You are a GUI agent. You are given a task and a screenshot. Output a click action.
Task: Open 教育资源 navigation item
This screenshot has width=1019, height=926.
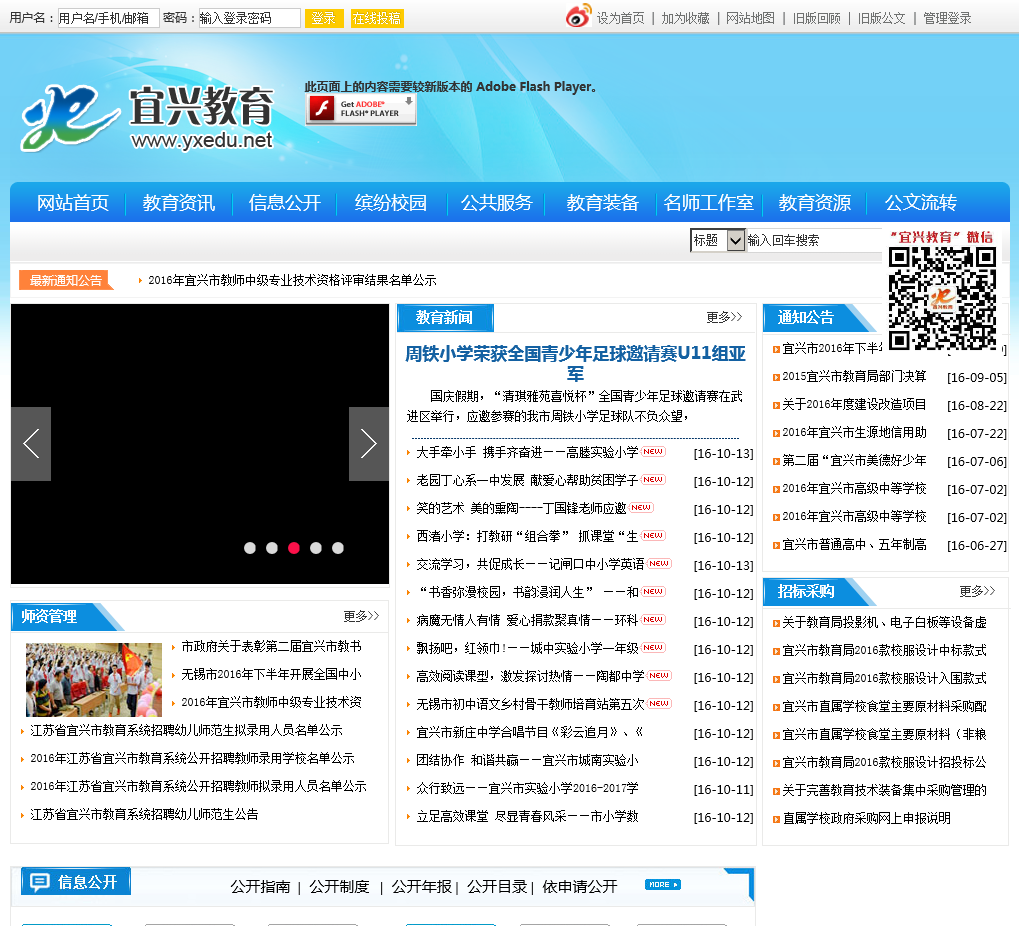(x=815, y=203)
